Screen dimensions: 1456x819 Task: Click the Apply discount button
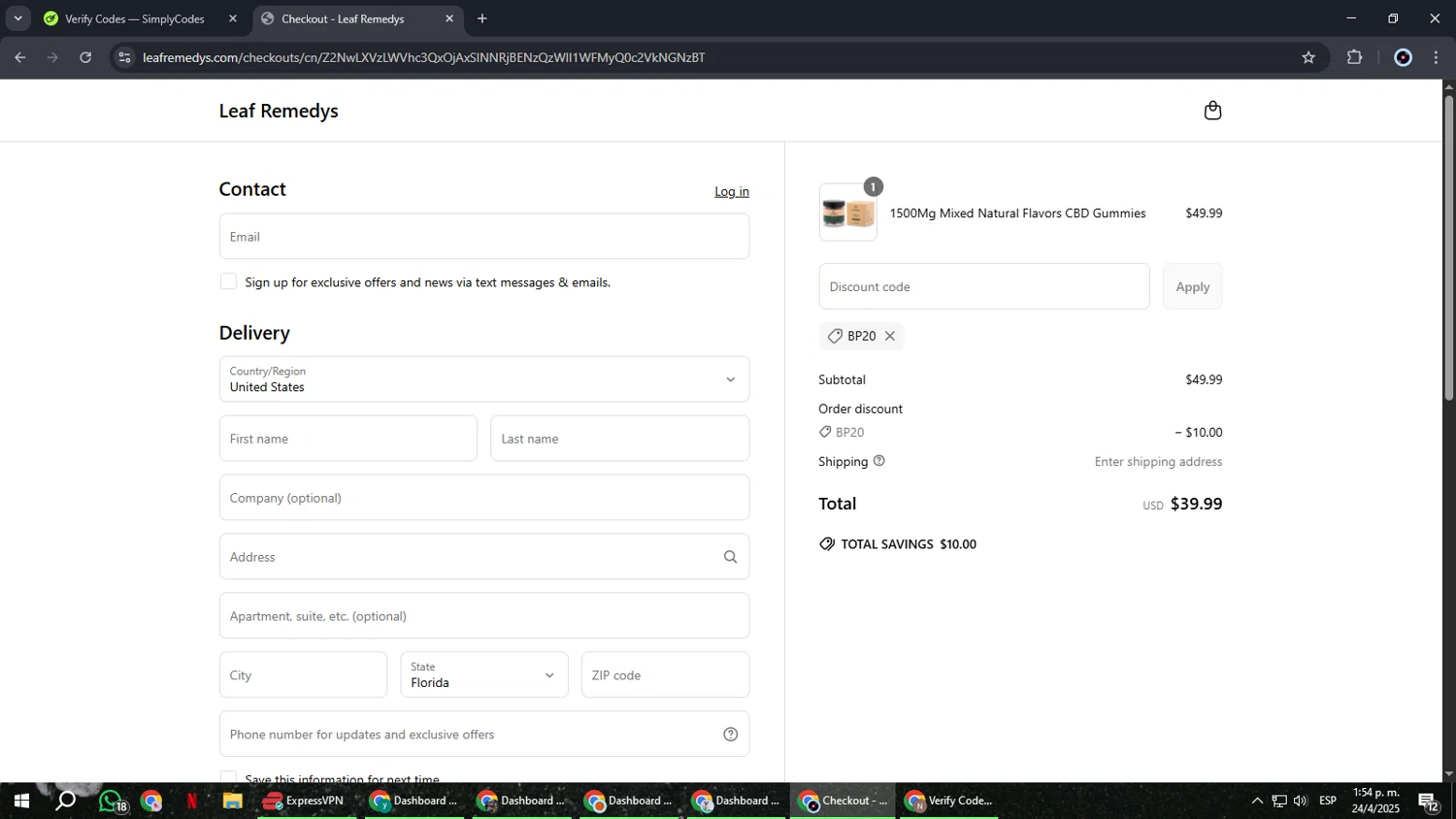1193,286
